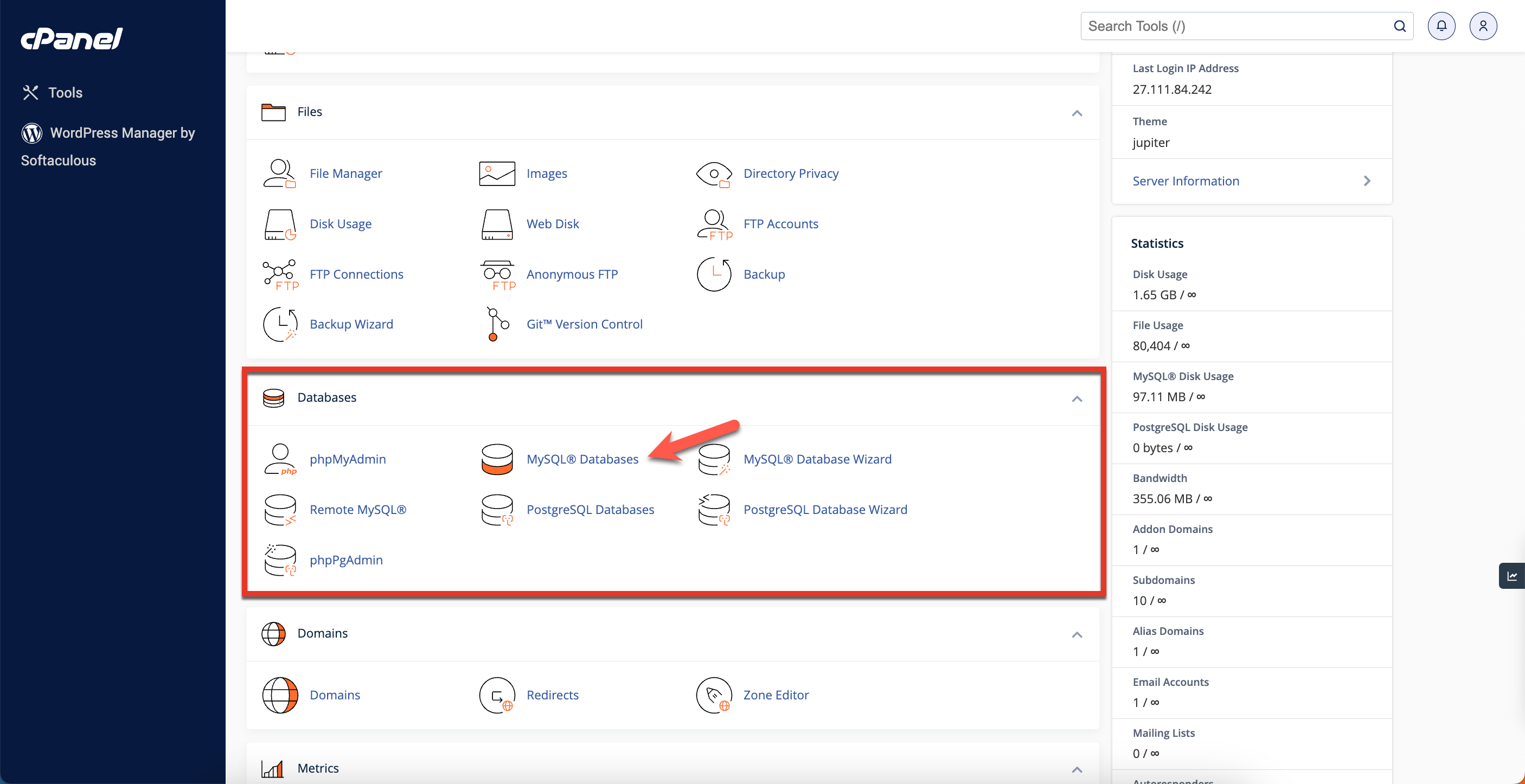Click the cPanel logo

pyautogui.click(x=72, y=38)
